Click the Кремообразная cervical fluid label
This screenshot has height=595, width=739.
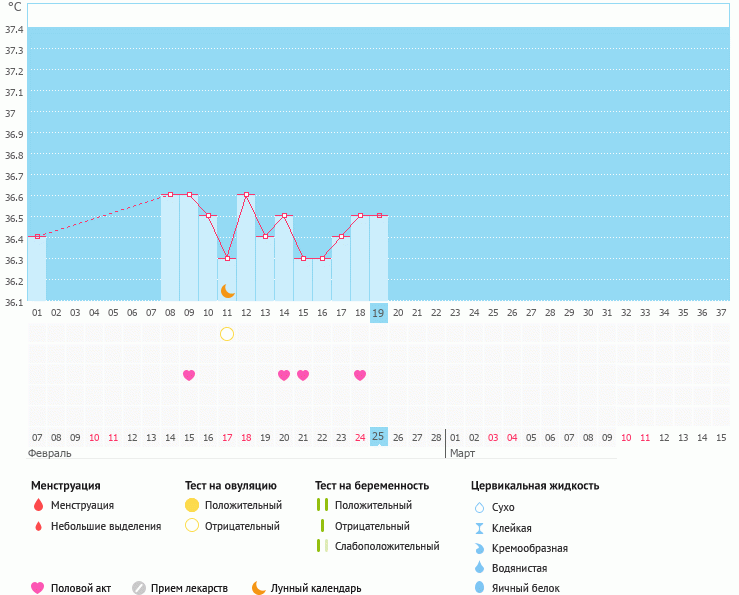[x=531, y=548]
